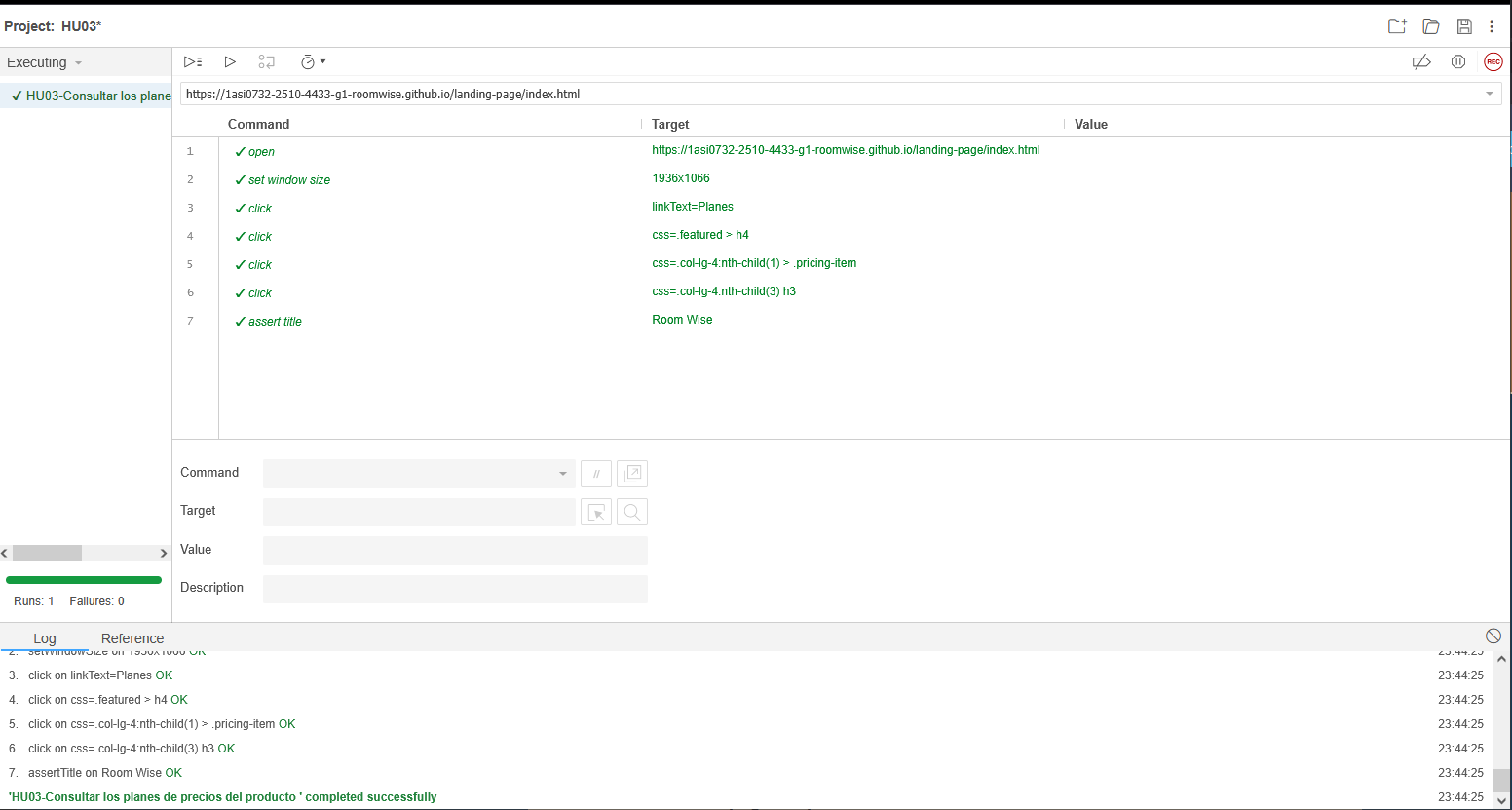Image resolution: width=1512 pixels, height=810 pixels.
Task: Click log entry assertTitle on Room Wise
Action: (105, 773)
